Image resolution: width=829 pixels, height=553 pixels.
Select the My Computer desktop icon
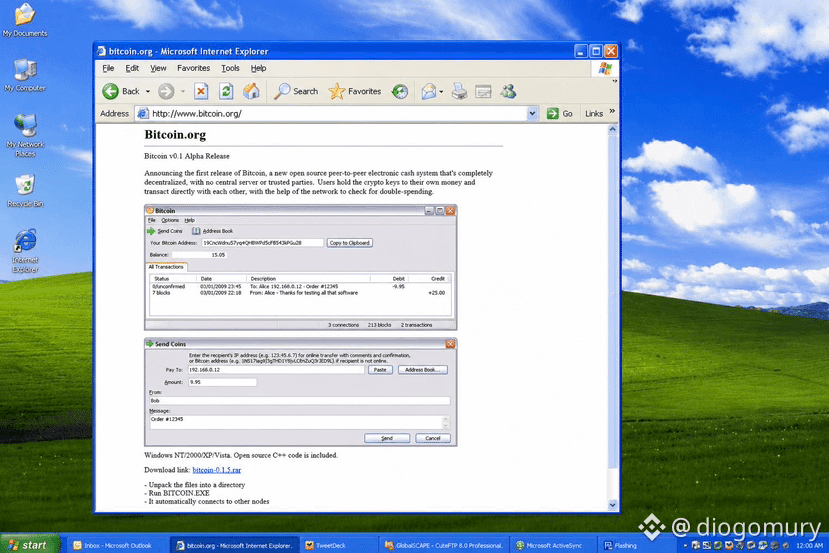[x=25, y=76]
